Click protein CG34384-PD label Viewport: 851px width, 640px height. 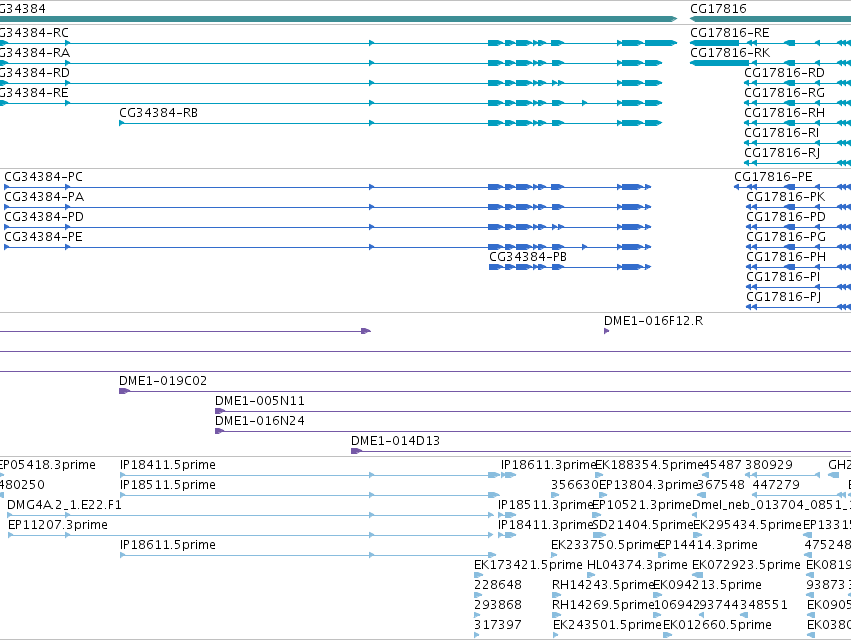(x=44, y=217)
